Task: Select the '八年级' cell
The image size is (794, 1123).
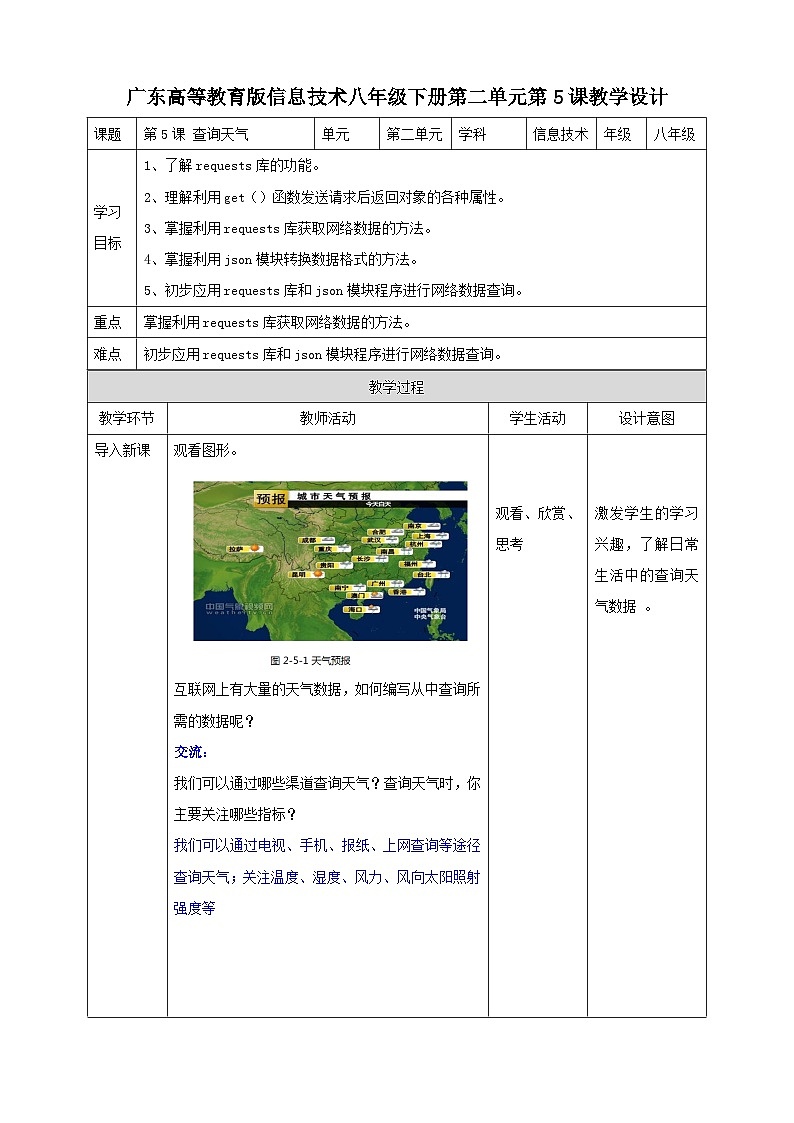Action: pyautogui.click(x=674, y=134)
